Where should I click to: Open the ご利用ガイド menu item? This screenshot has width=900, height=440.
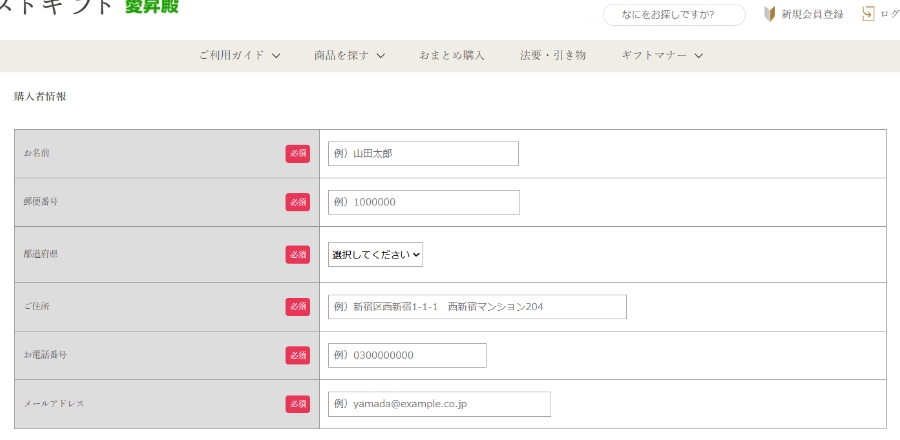pyautogui.click(x=231, y=56)
